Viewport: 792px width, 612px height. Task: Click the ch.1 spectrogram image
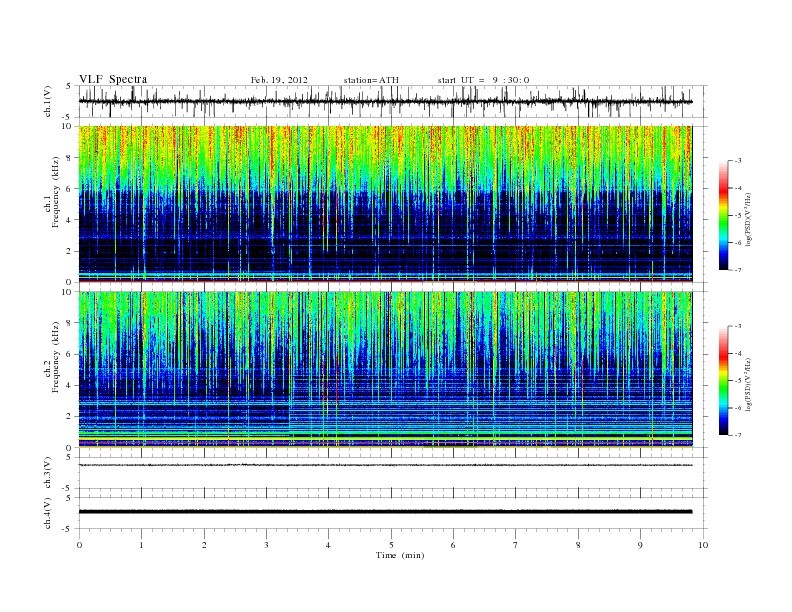click(x=385, y=203)
